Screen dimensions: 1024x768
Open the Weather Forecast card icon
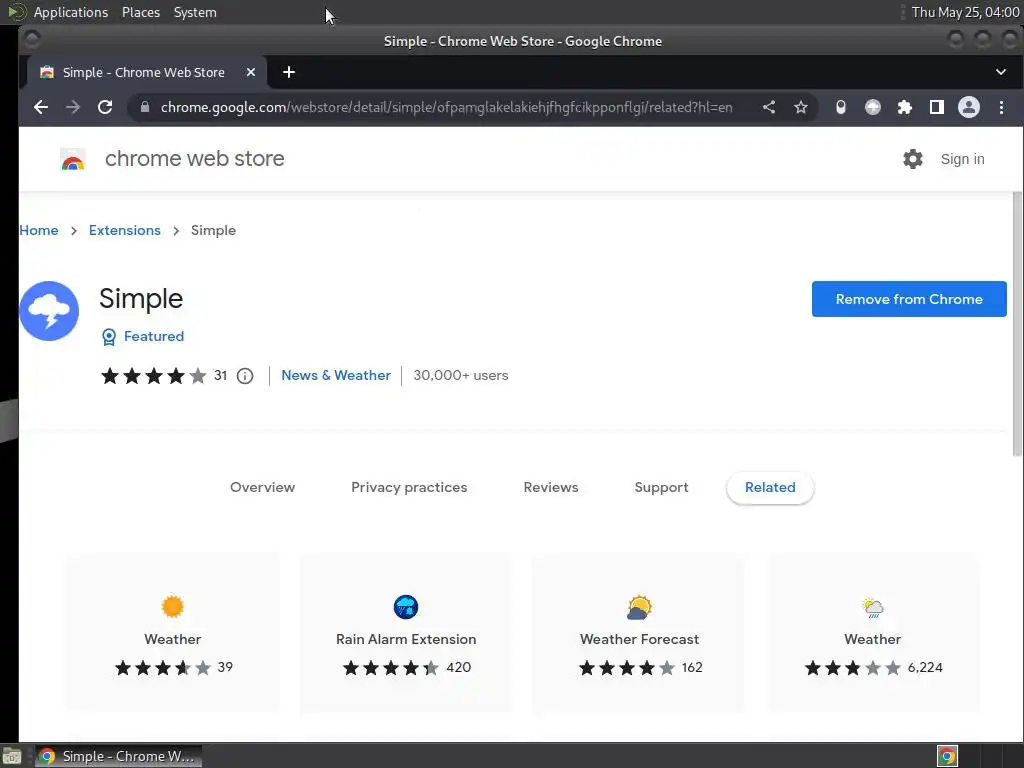click(x=639, y=607)
